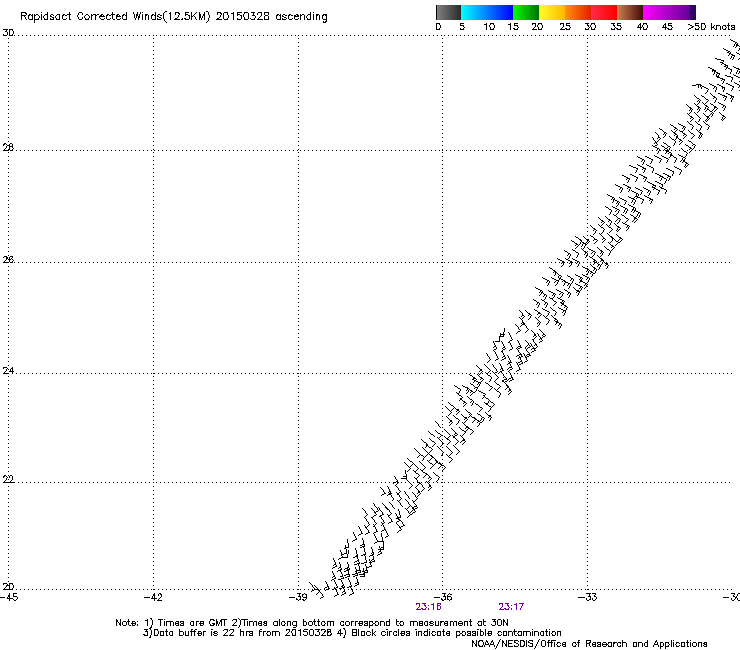Click the purple time label '23:16'
Viewport: 740px width, 650px height.
pyautogui.click(x=429, y=607)
